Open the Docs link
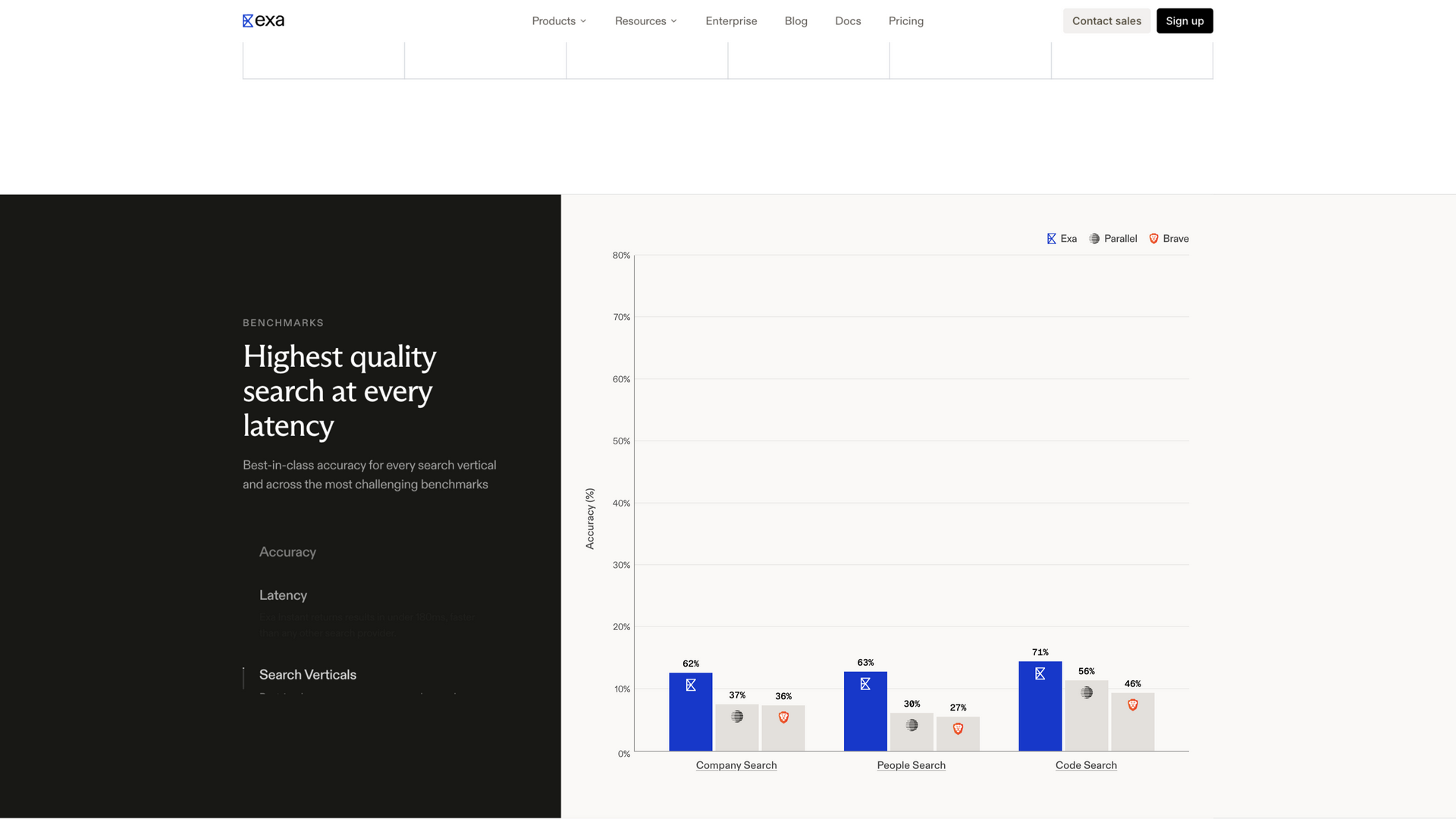Viewport: 1456px width, 819px height. [848, 21]
